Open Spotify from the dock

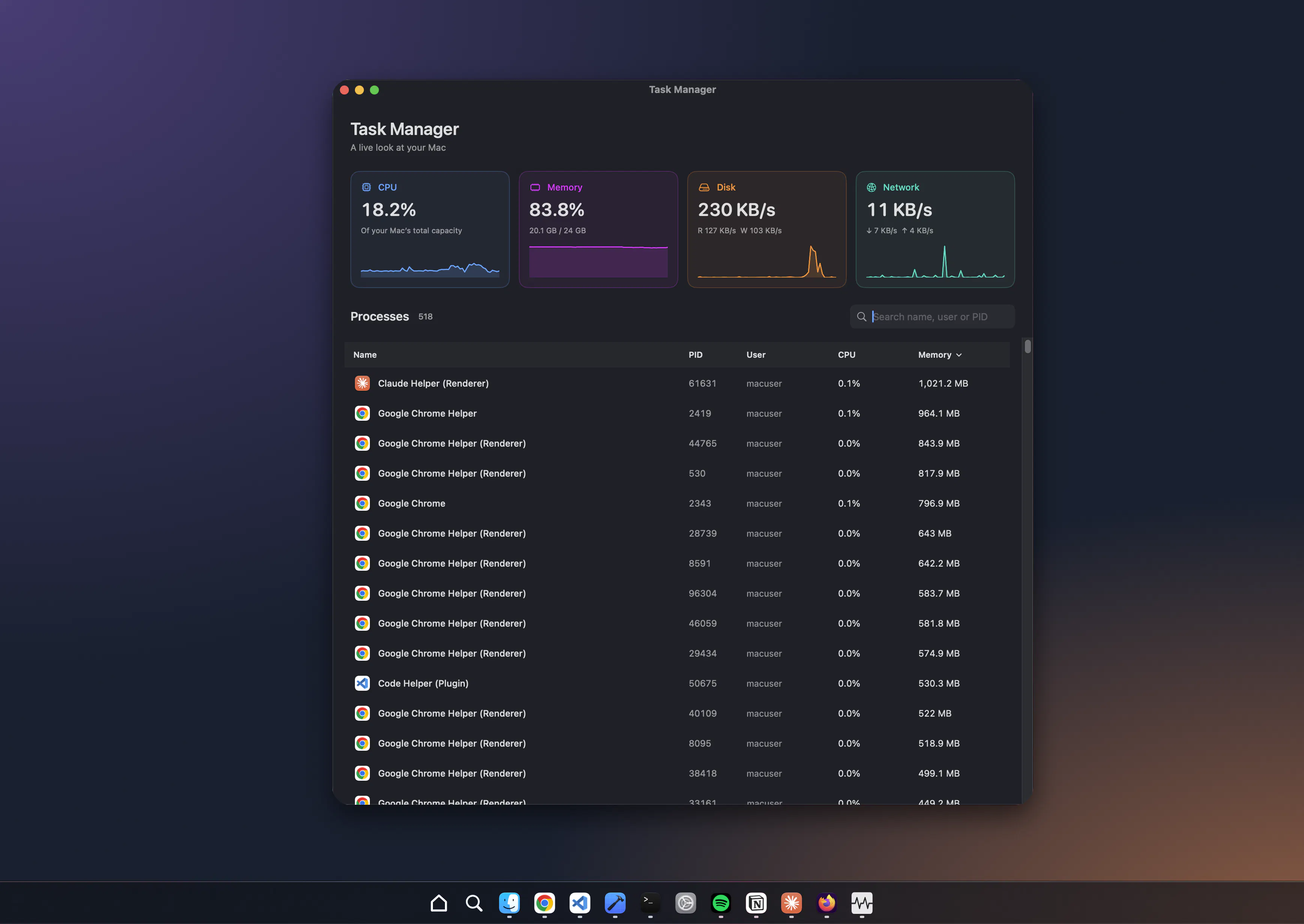(x=721, y=903)
